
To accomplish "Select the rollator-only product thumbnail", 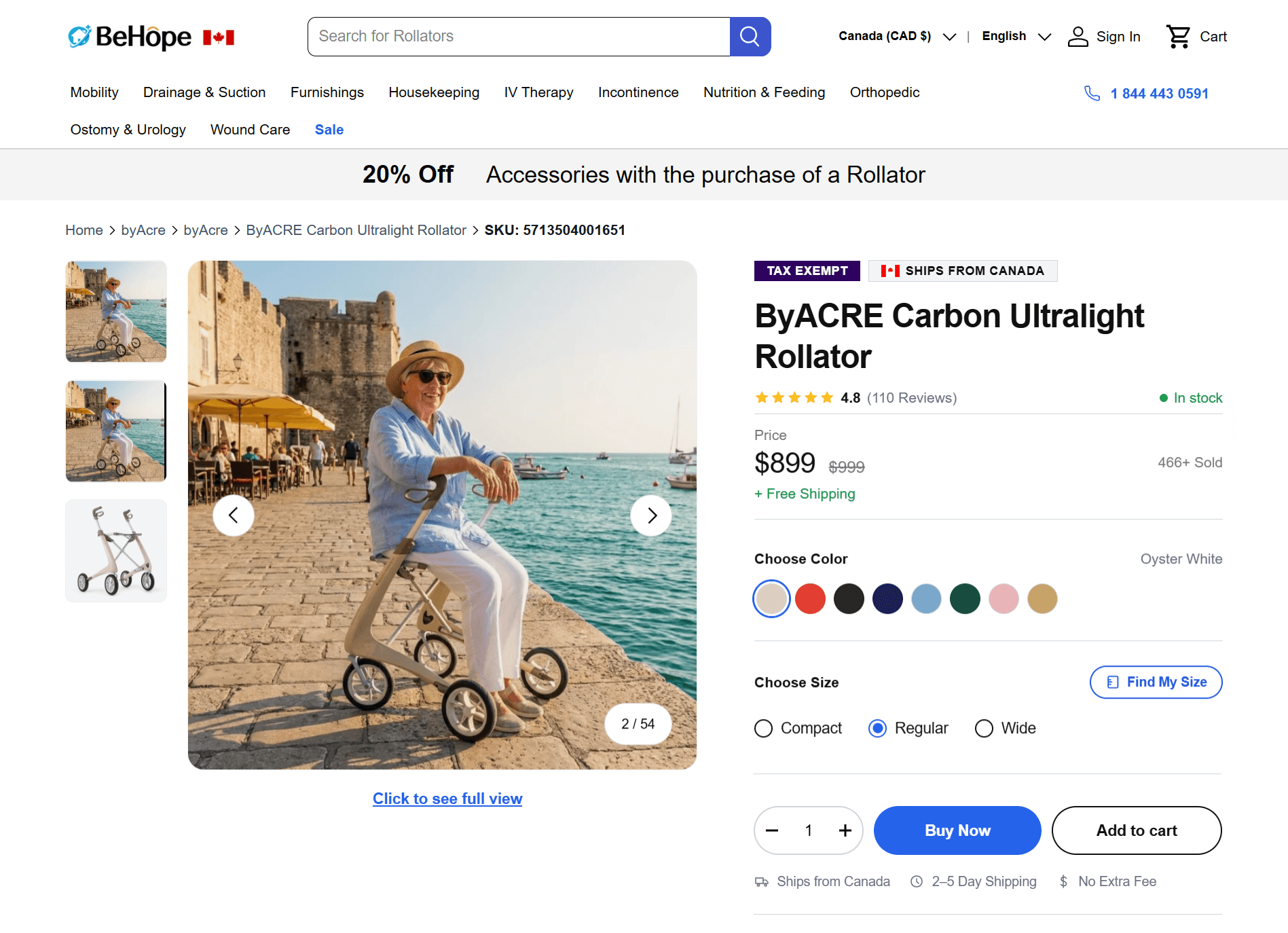I will coord(116,551).
